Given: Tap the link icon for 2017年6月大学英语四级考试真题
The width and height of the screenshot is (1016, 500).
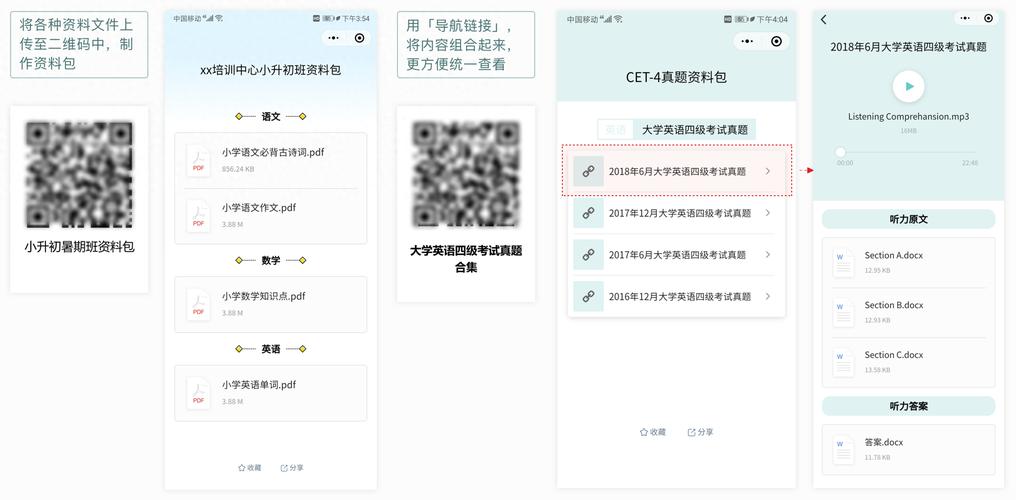Looking at the screenshot, I should 588,255.
